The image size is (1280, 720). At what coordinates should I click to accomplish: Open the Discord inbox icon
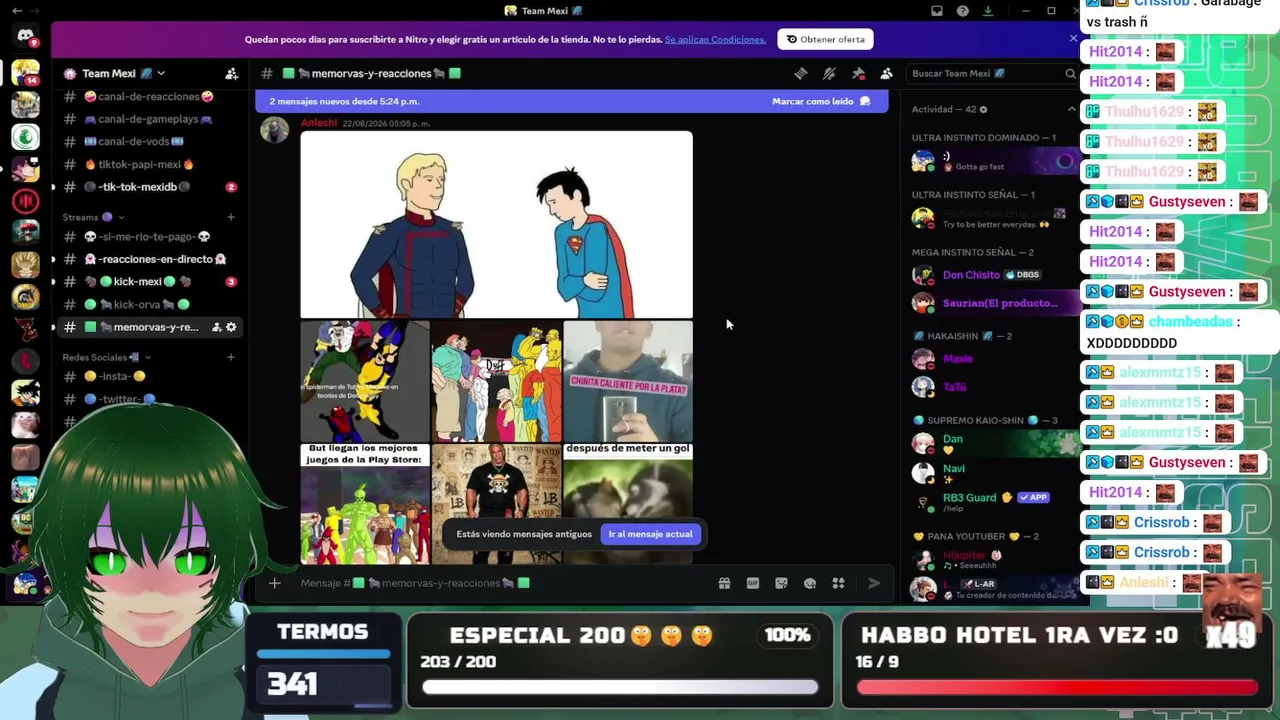[936, 11]
